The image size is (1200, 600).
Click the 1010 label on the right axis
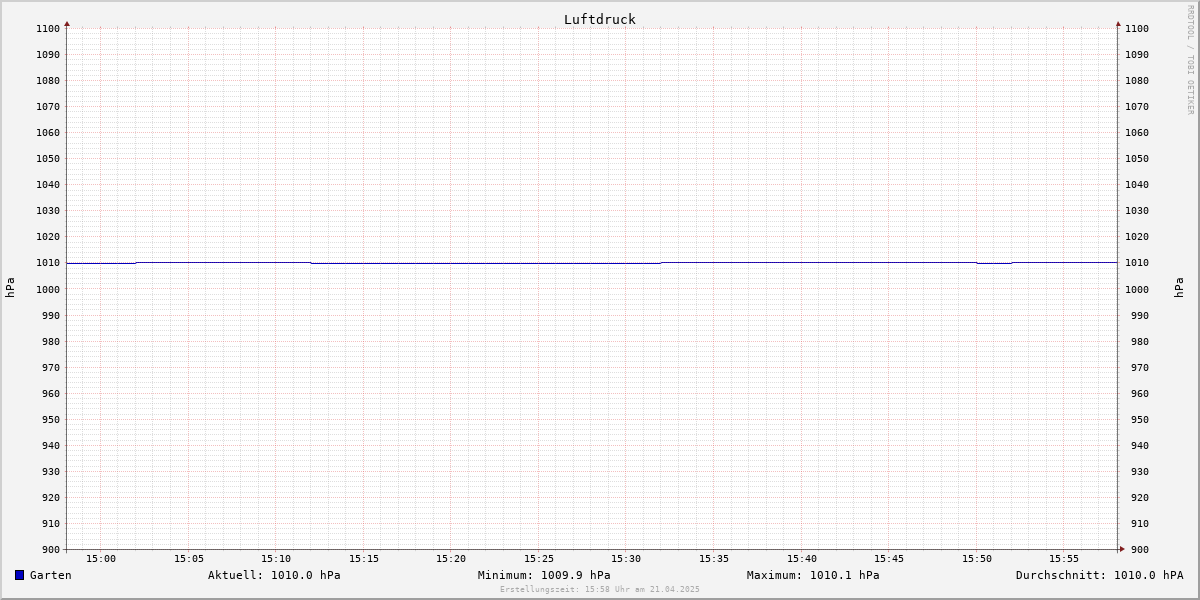coord(1137,263)
